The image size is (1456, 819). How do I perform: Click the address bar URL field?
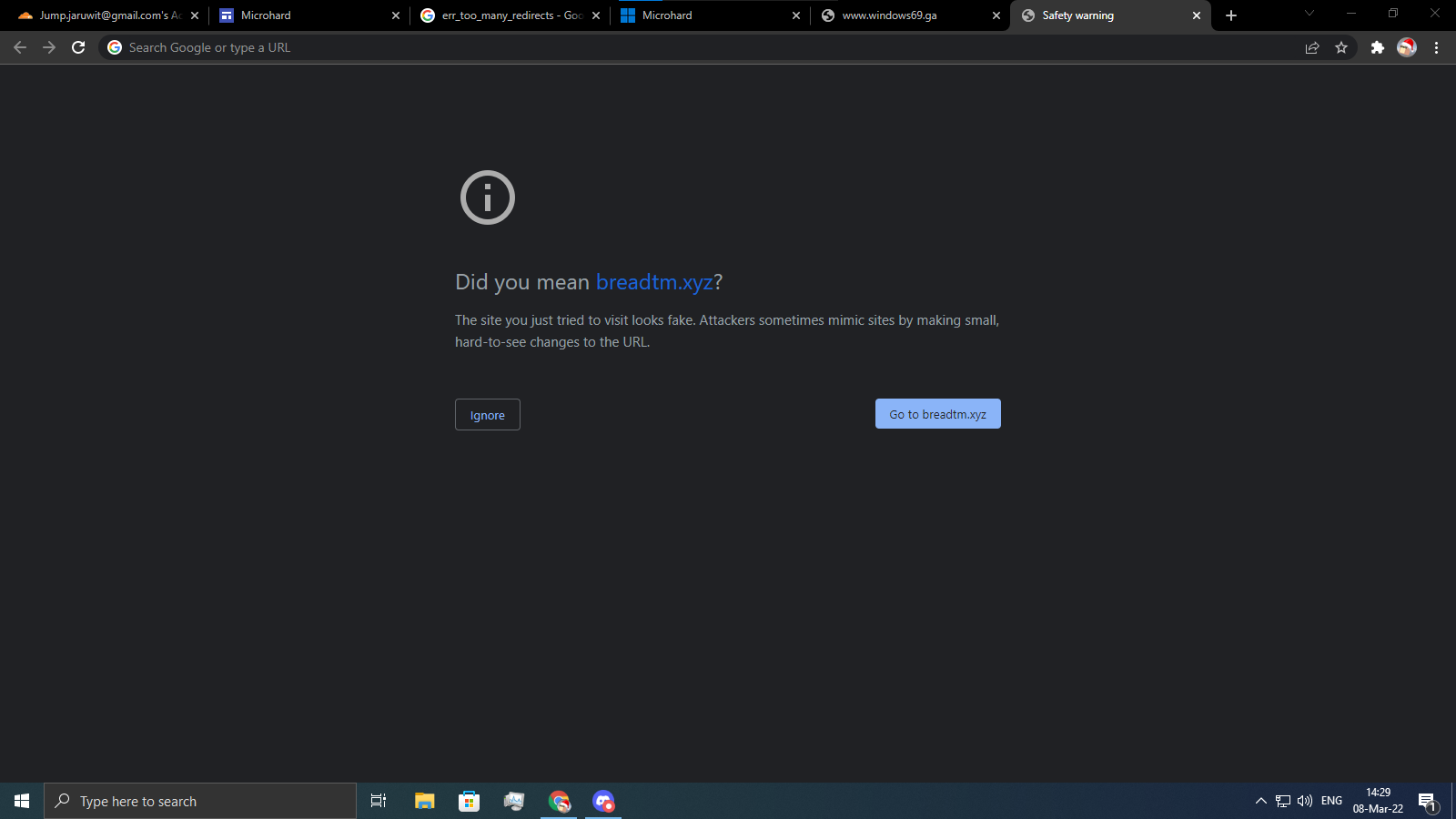[637, 47]
